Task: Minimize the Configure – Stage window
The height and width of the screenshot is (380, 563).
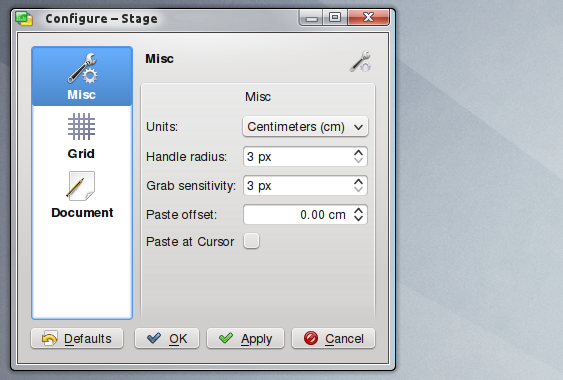Action: click(x=311, y=18)
